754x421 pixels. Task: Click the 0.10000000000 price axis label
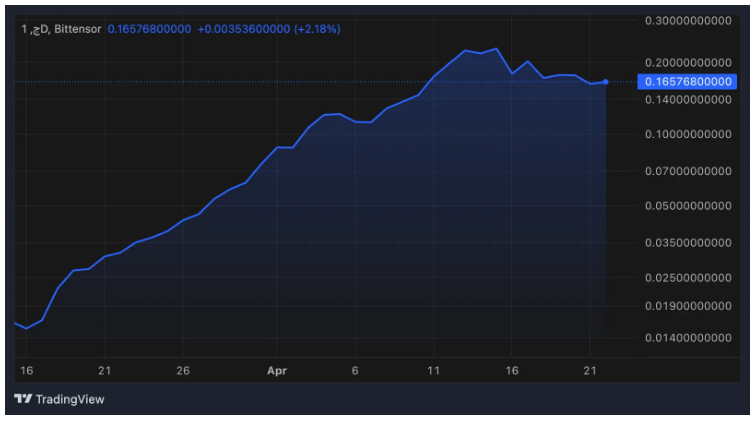coord(688,134)
